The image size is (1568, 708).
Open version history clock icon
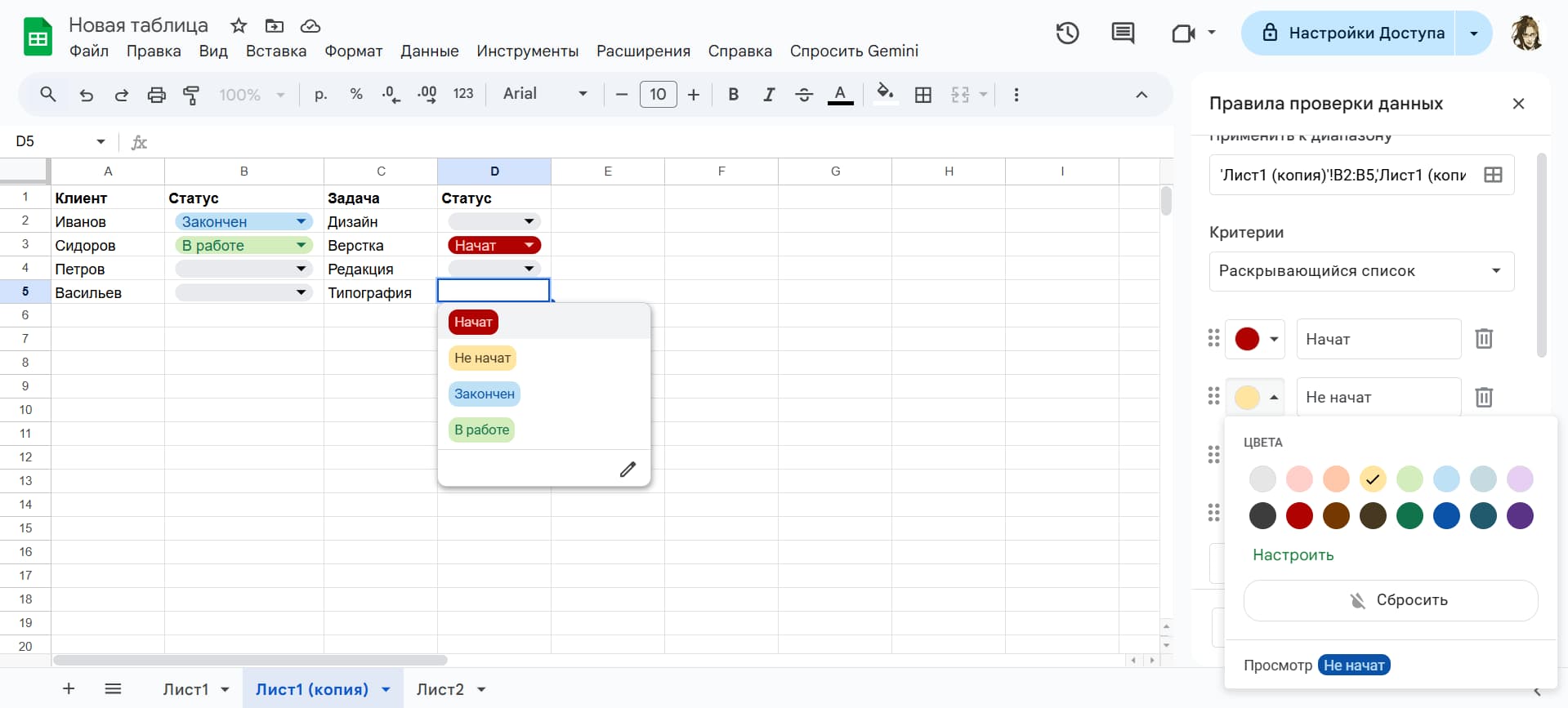(1067, 33)
